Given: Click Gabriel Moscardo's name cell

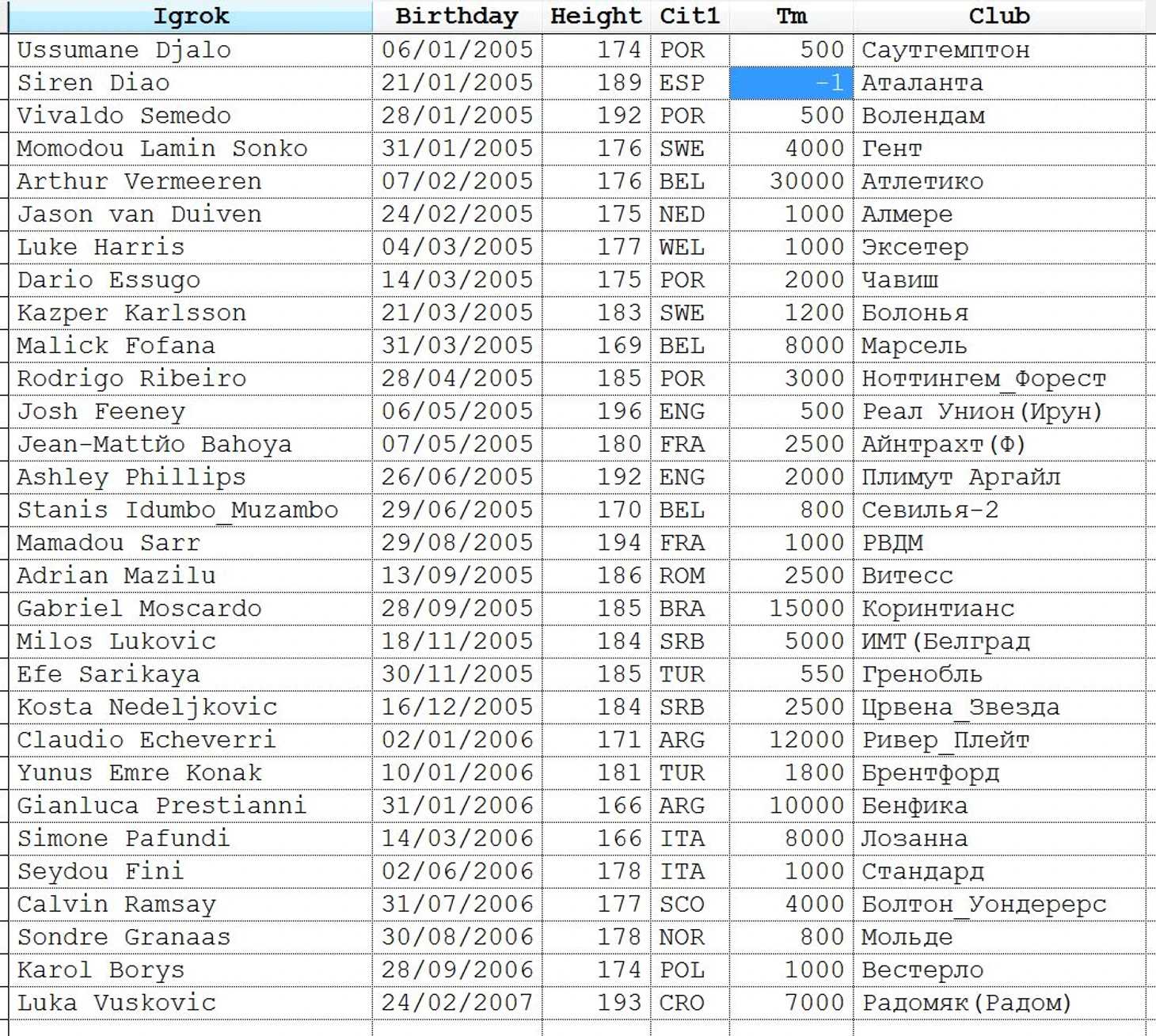Looking at the screenshot, I should click(x=190, y=609).
